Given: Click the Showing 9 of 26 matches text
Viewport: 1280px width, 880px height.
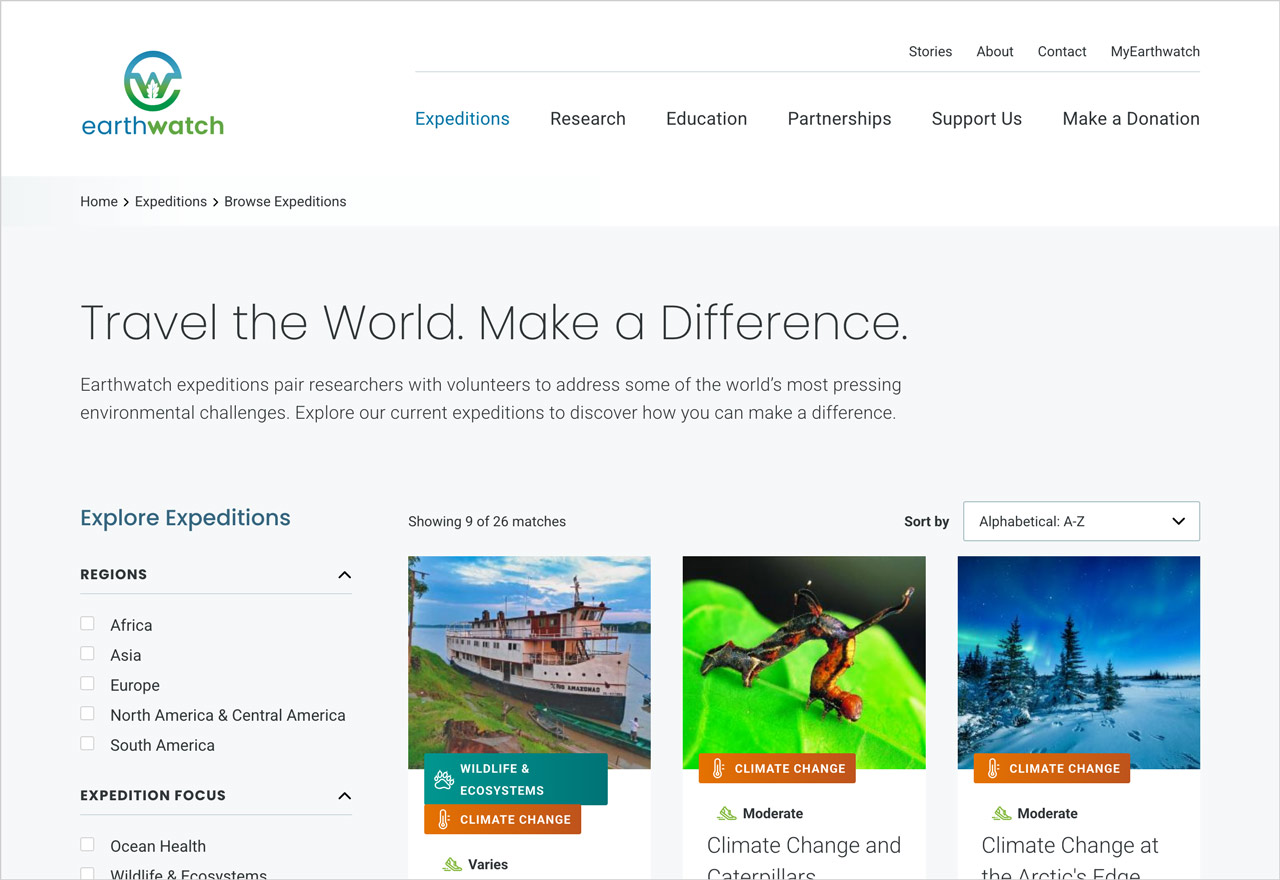Looking at the screenshot, I should [487, 521].
